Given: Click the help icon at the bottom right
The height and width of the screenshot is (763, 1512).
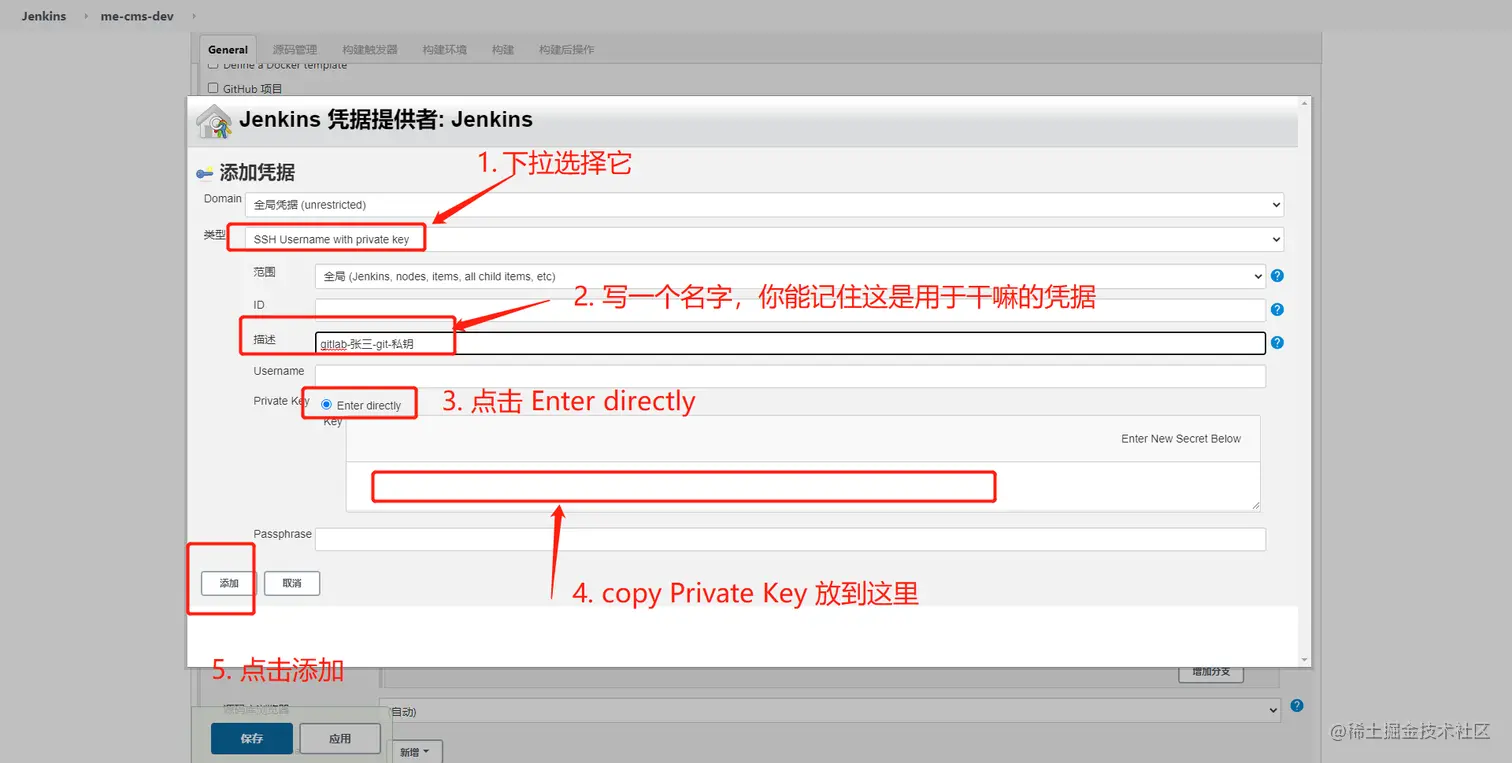Looking at the screenshot, I should pyautogui.click(x=1297, y=705).
